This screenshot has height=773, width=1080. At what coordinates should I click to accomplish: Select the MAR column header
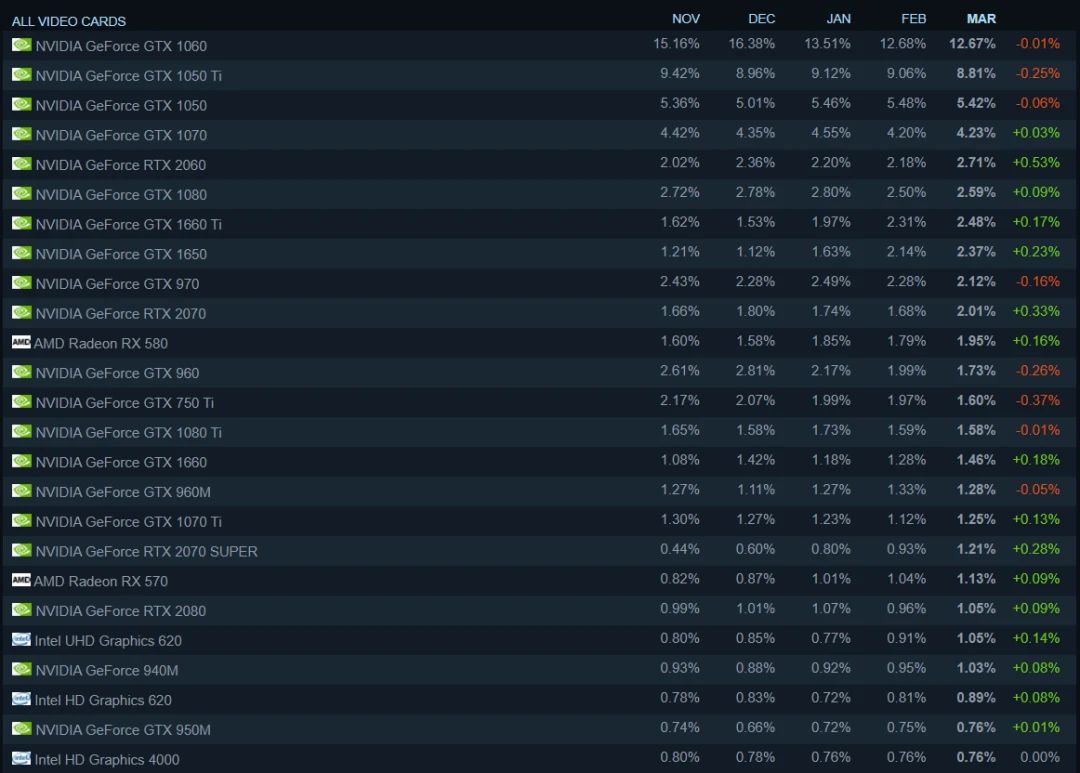point(981,19)
